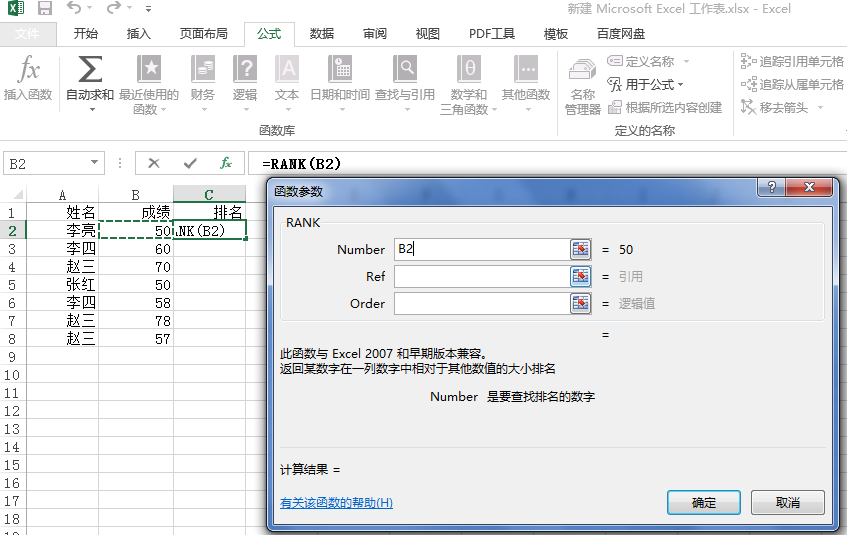This screenshot has height=535, width=847.
Task: Open the Name Manager (名称管理器)
Action: [x=582, y=86]
